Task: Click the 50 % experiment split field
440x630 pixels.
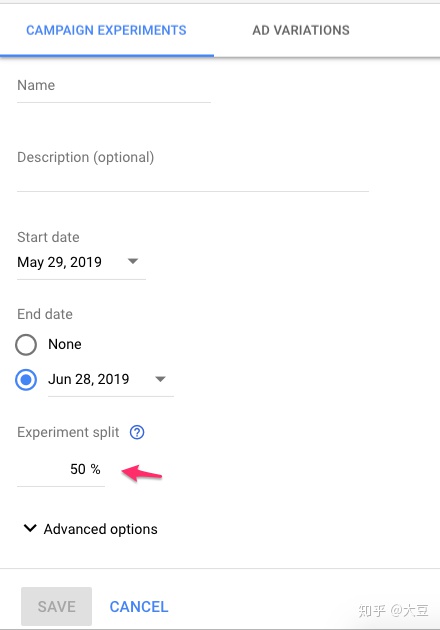Action: (61, 470)
